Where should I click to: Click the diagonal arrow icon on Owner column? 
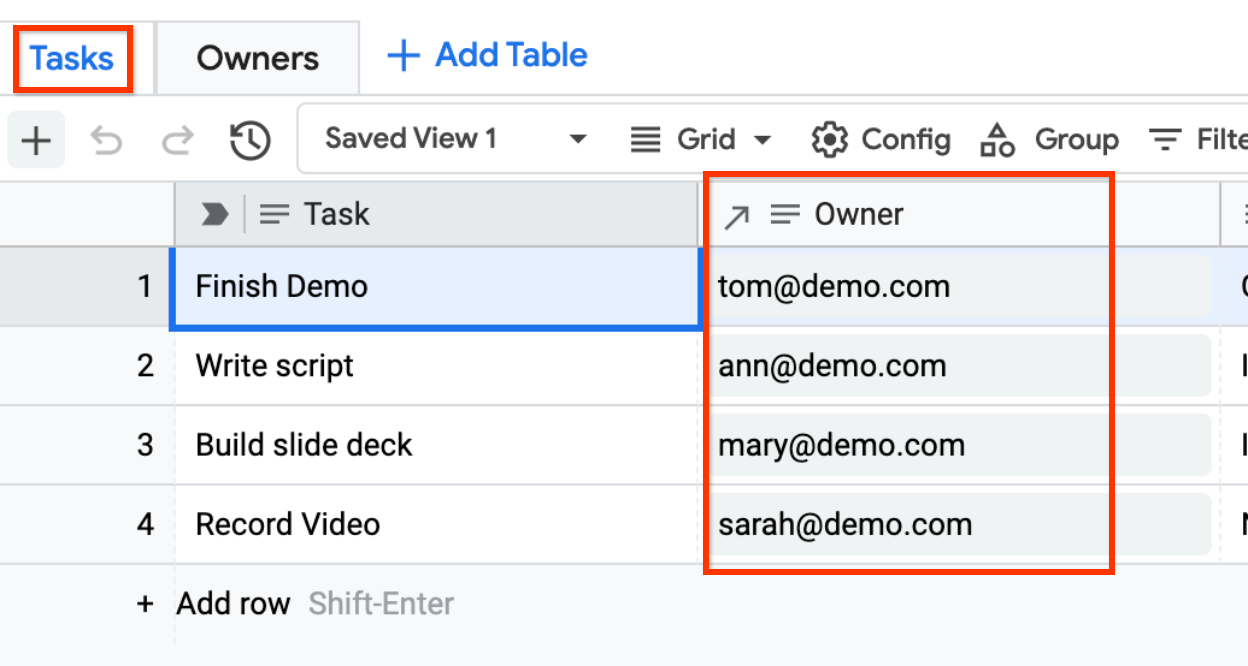click(736, 212)
